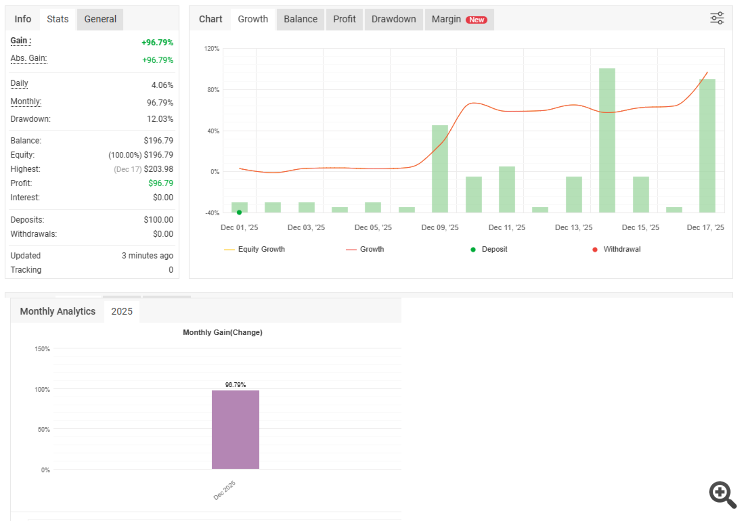This screenshot has height=521, width=750.
Task: Click the green deposit dot on chart
Action: pyautogui.click(x=239, y=212)
